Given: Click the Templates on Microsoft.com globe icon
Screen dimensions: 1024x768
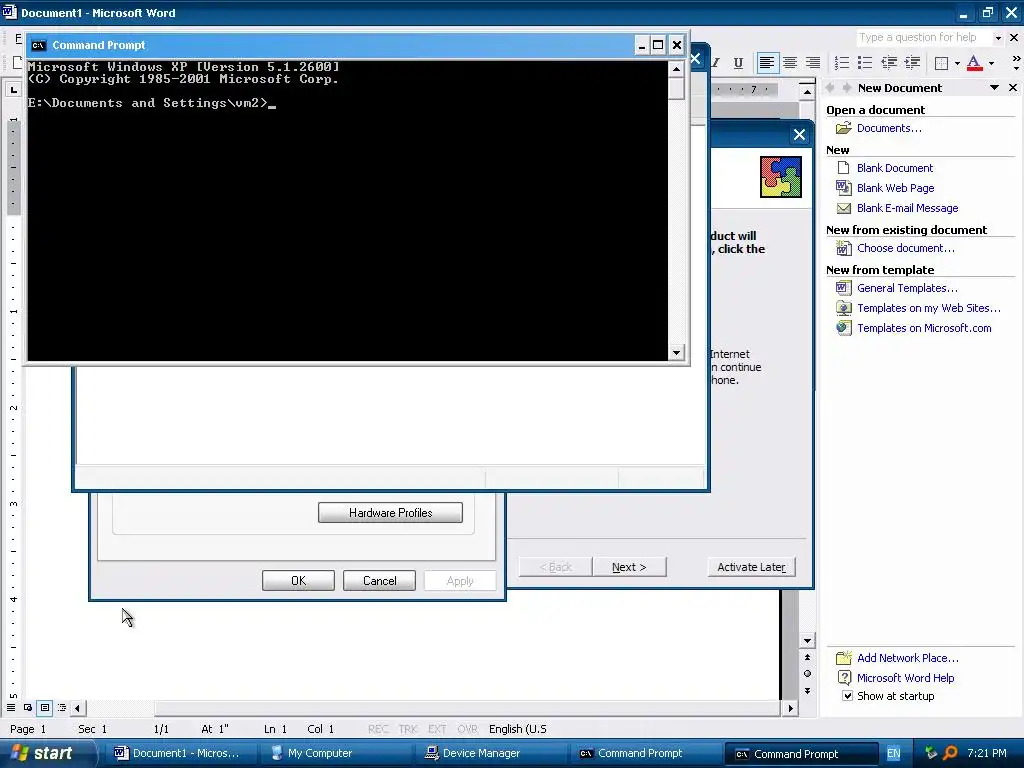Looking at the screenshot, I should [844, 328].
